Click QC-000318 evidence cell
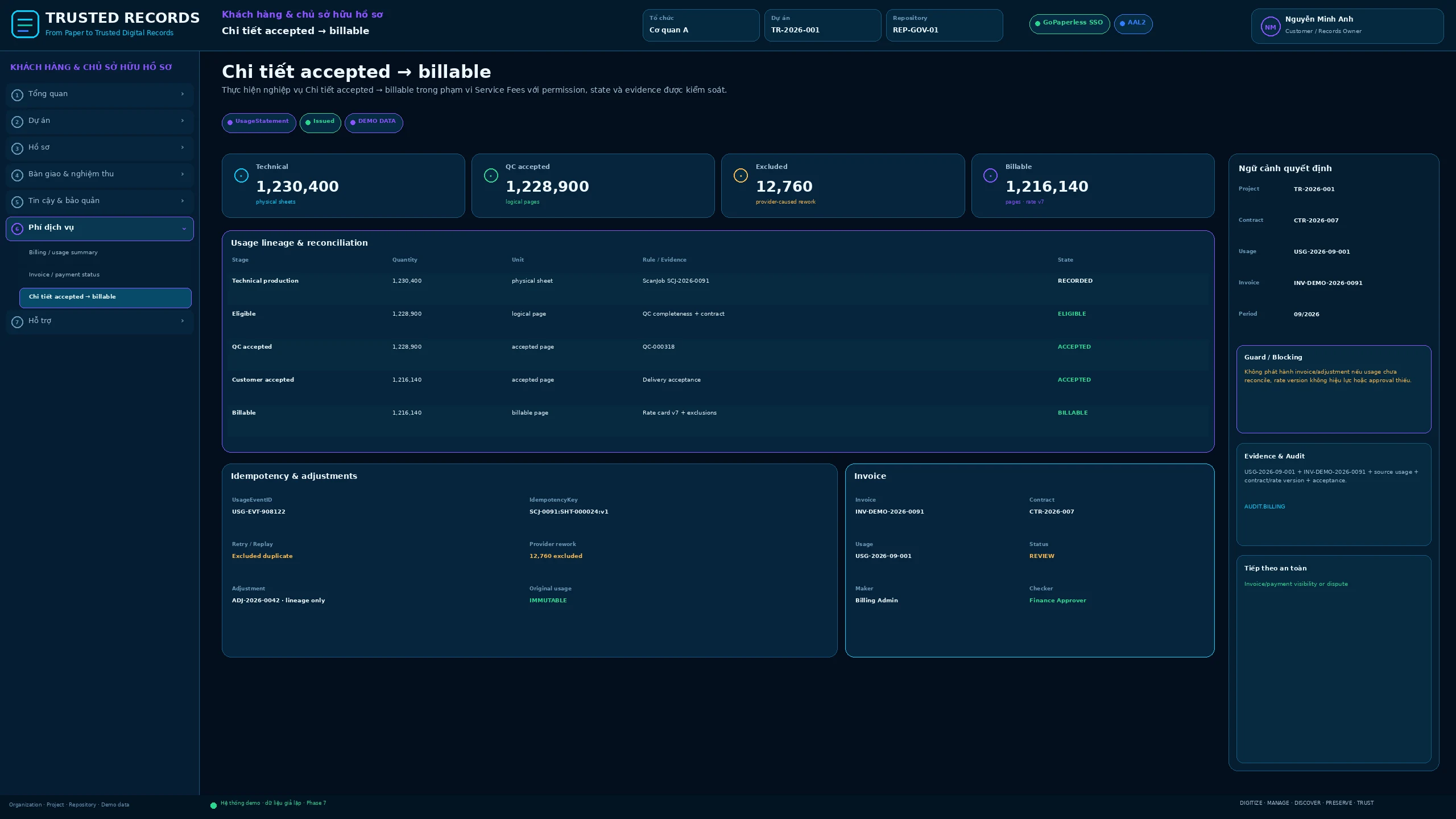 coord(659,347)
